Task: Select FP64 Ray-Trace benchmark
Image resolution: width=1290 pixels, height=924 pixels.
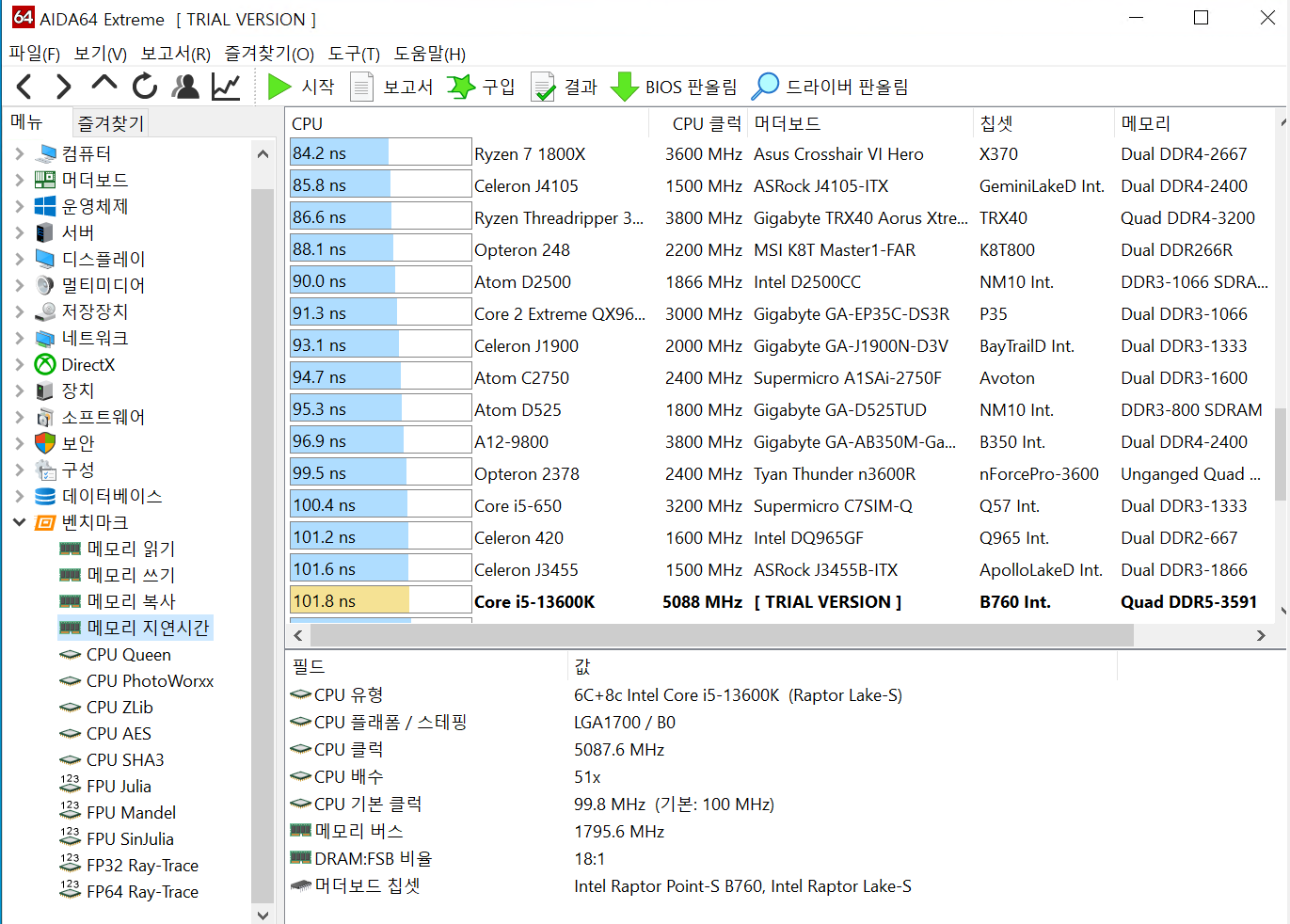Action: (142, 892)
